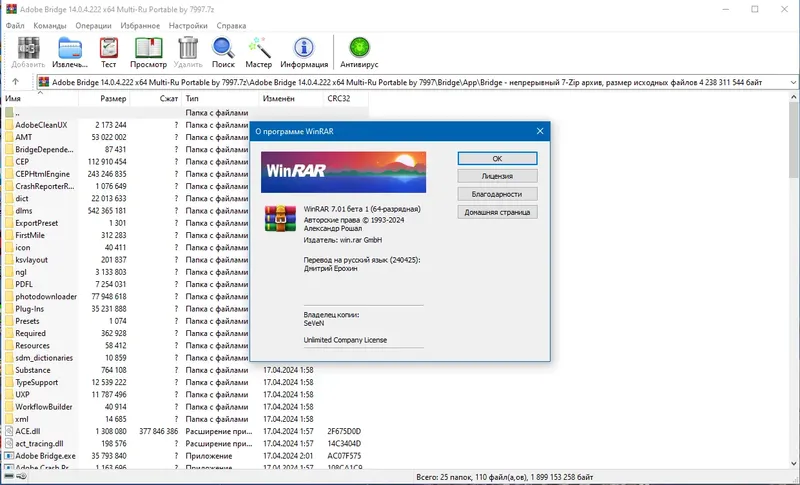Open the Настройки menu
This screenshot has width=800, height=485.
(188, 25)
